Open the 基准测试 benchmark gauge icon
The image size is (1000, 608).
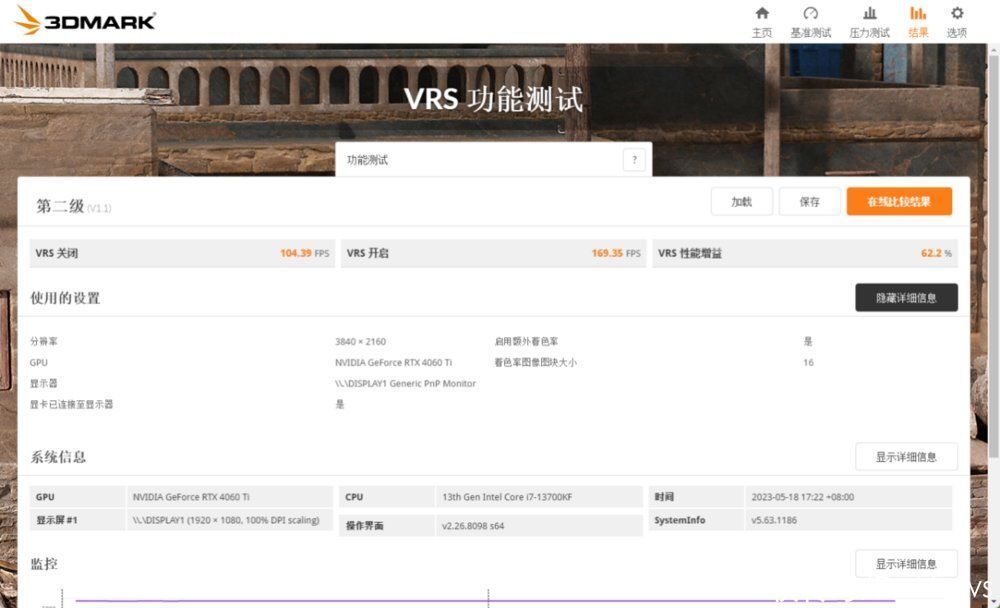[x=811, y=22]
